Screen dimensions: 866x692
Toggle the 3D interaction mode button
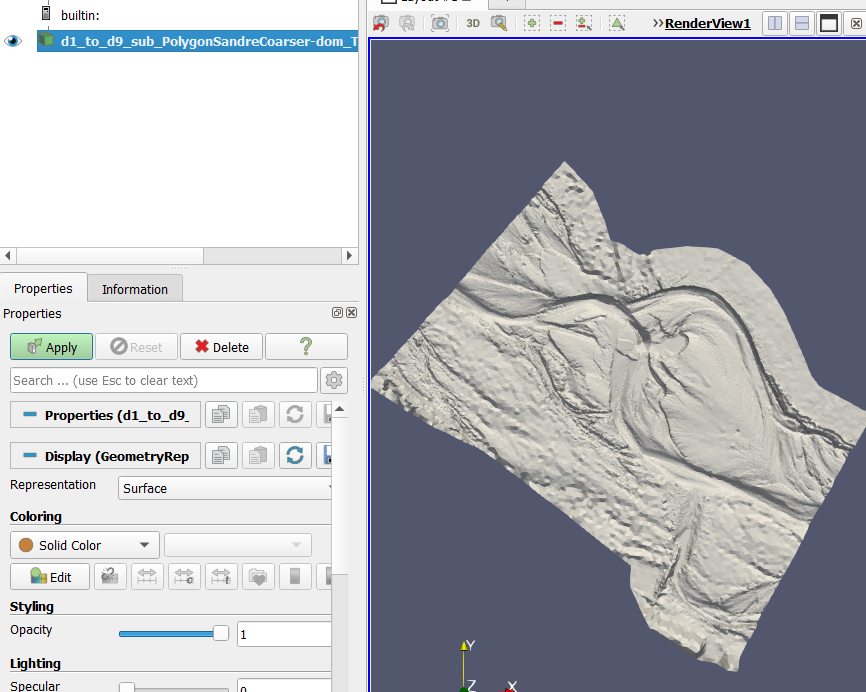coord(472,23)
